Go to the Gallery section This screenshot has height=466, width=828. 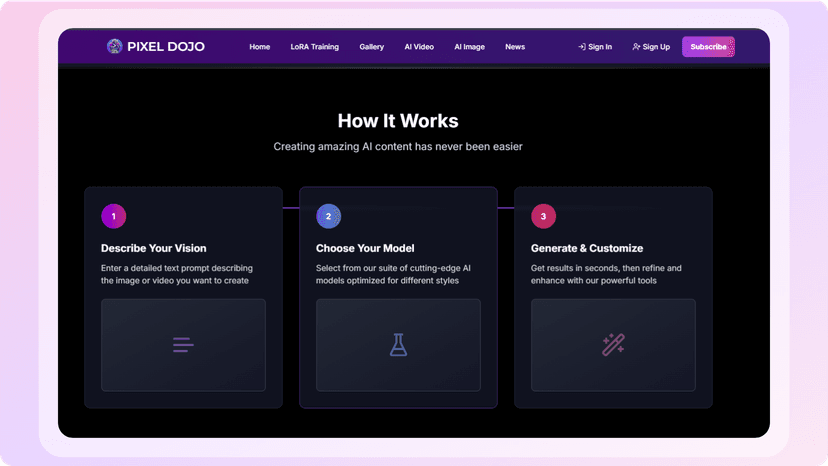[x=371, y=47]
